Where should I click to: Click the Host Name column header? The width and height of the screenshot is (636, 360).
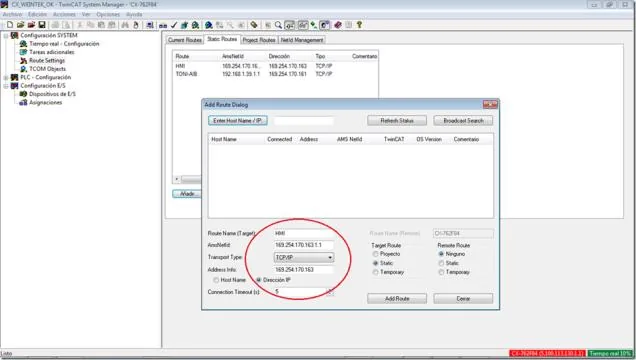pos(224,139)
